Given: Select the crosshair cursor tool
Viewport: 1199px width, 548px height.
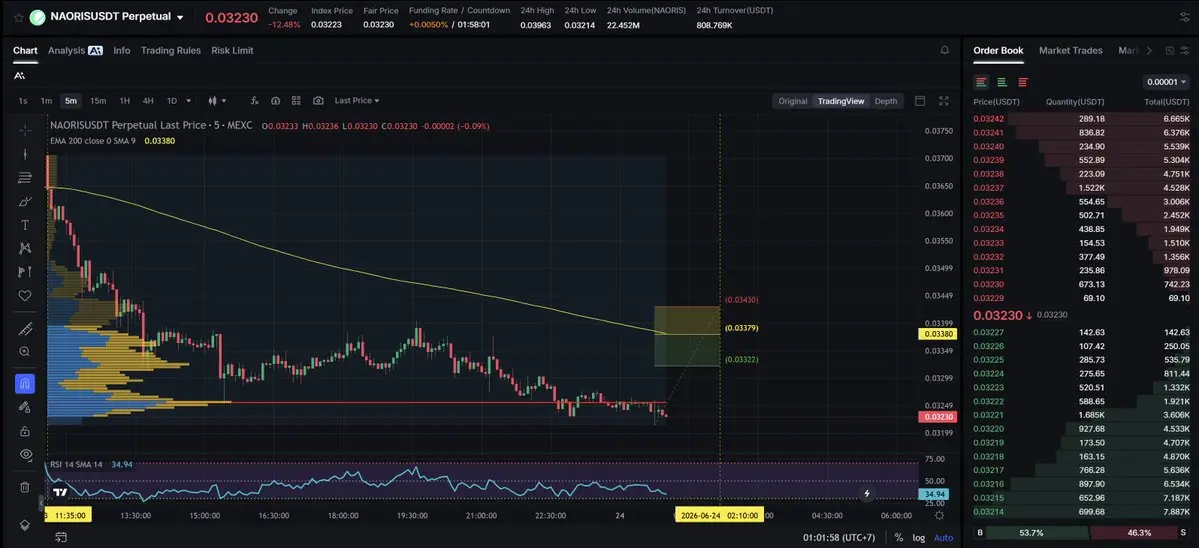Looking at the screenshot, I should pyautogui.click(x=24, y=130).
